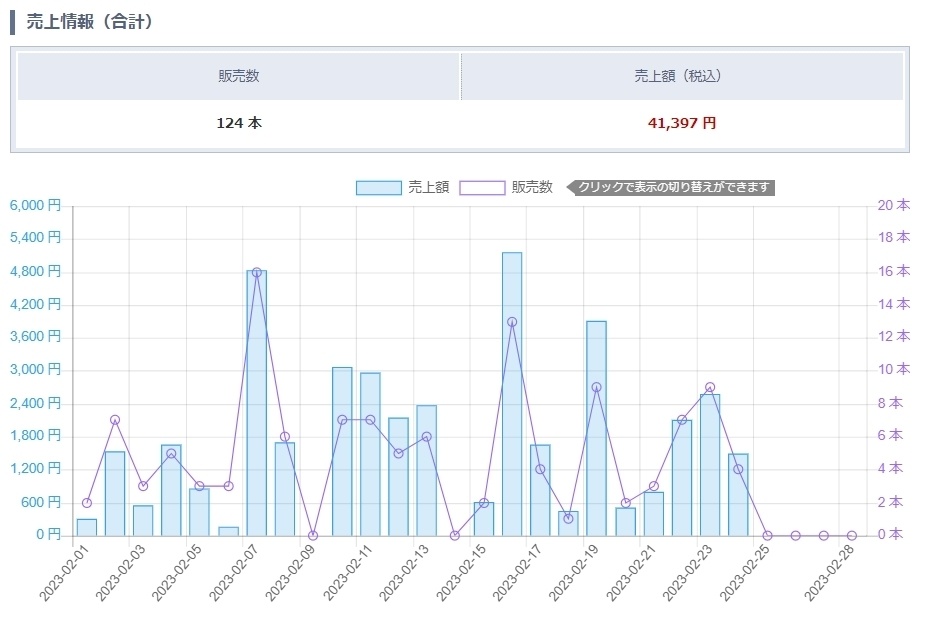This screenshot has height=623, width=925.
Task: Click the 2023-02-01 x-axis label
Action: (x=64, y=573)
